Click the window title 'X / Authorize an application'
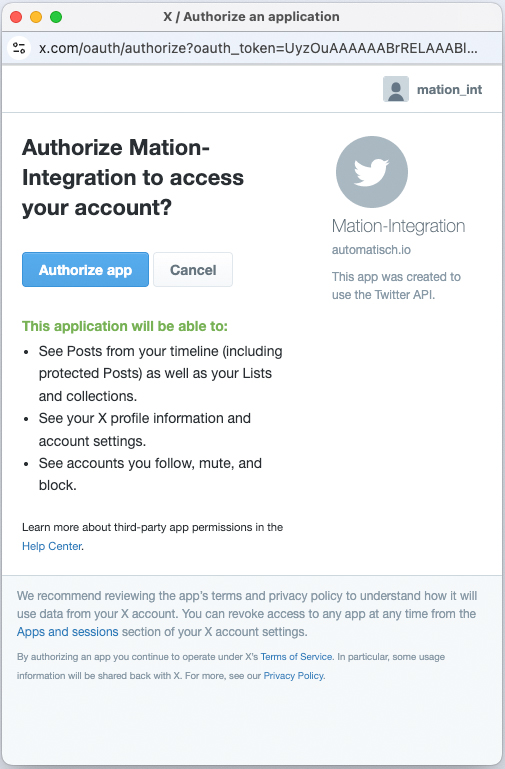This screenshot has height=769, width=505. point(252,17)
